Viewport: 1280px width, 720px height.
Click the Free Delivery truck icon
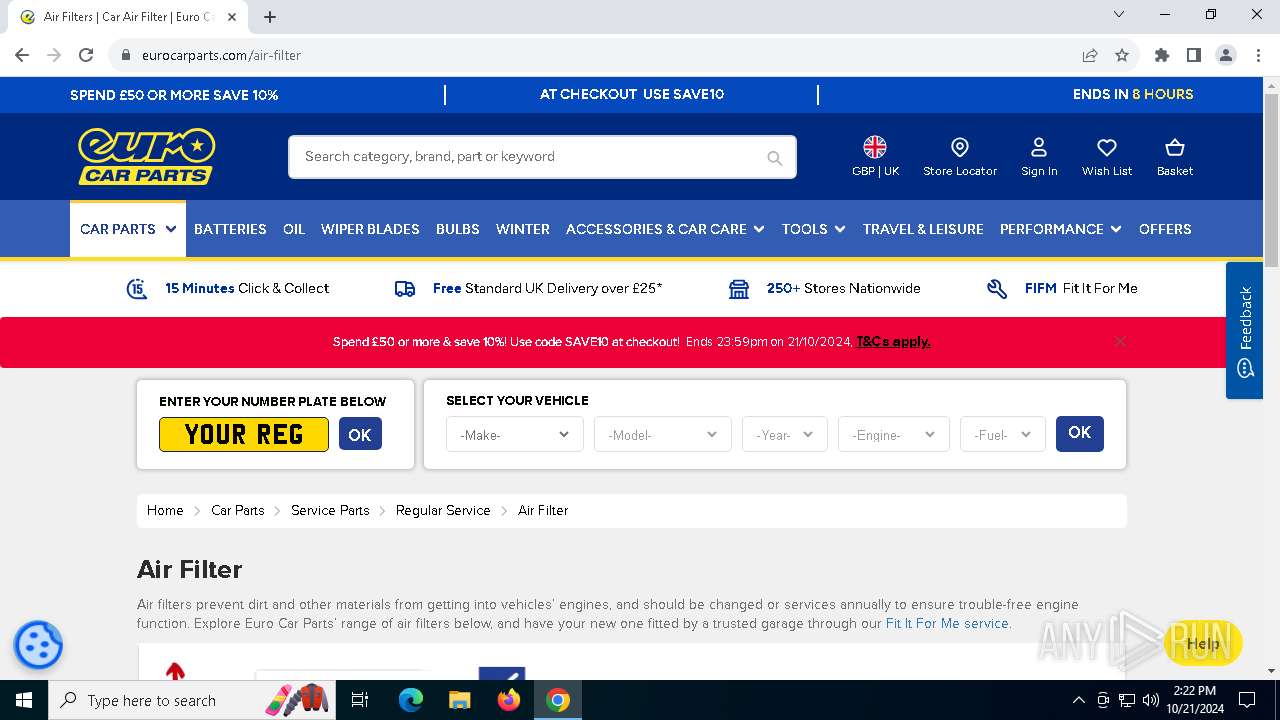click(x=405, y=289)
